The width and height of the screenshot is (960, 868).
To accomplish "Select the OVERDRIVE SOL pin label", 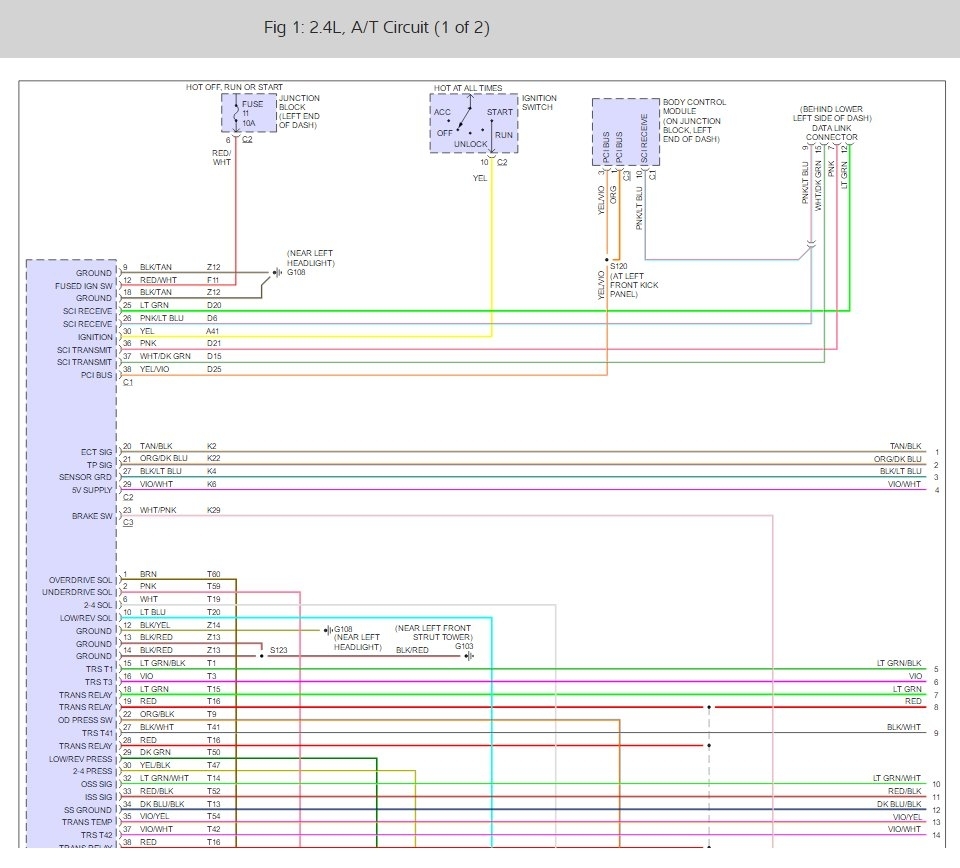I will 81,580.
